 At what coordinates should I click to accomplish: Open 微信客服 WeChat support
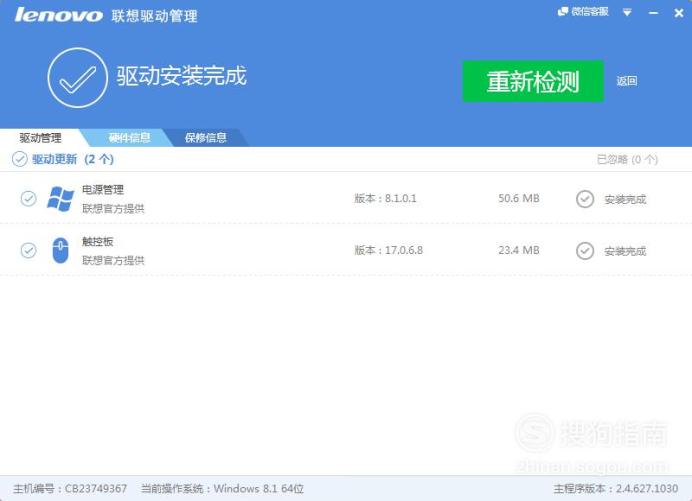(583, 11)
